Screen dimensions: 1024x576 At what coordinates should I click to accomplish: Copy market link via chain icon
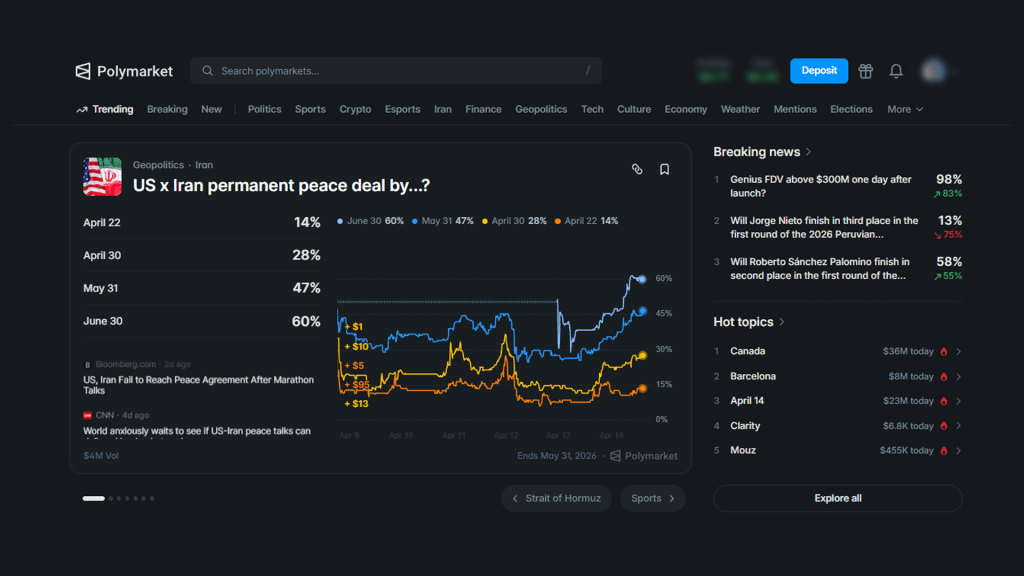click(637, 169)
